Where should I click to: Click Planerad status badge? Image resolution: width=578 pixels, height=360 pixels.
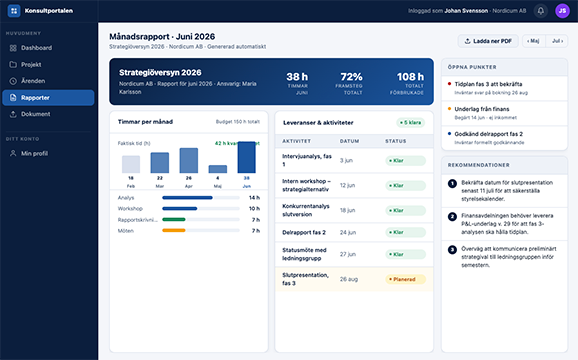pyautogui.click(x=405, y=279)
